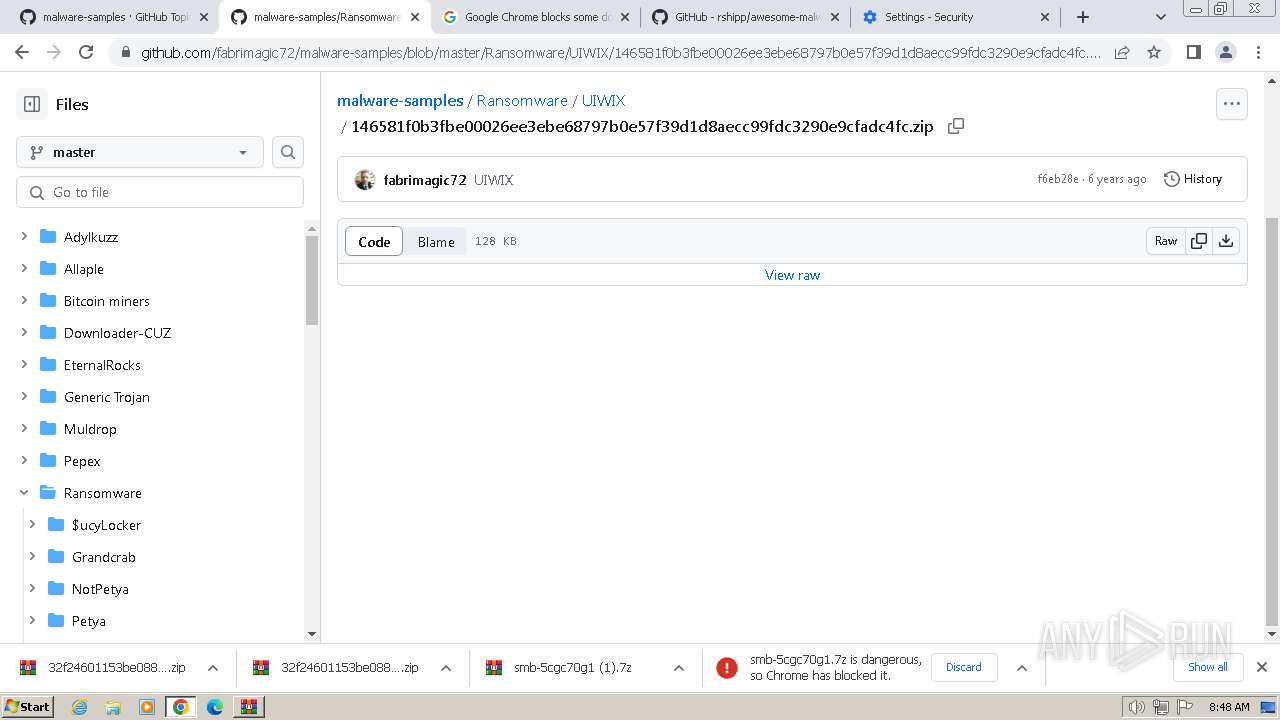The width and height of the screenshot is (1280, 720).
Task: Expand the Downloader-CUZ folder
Action: 24,333
